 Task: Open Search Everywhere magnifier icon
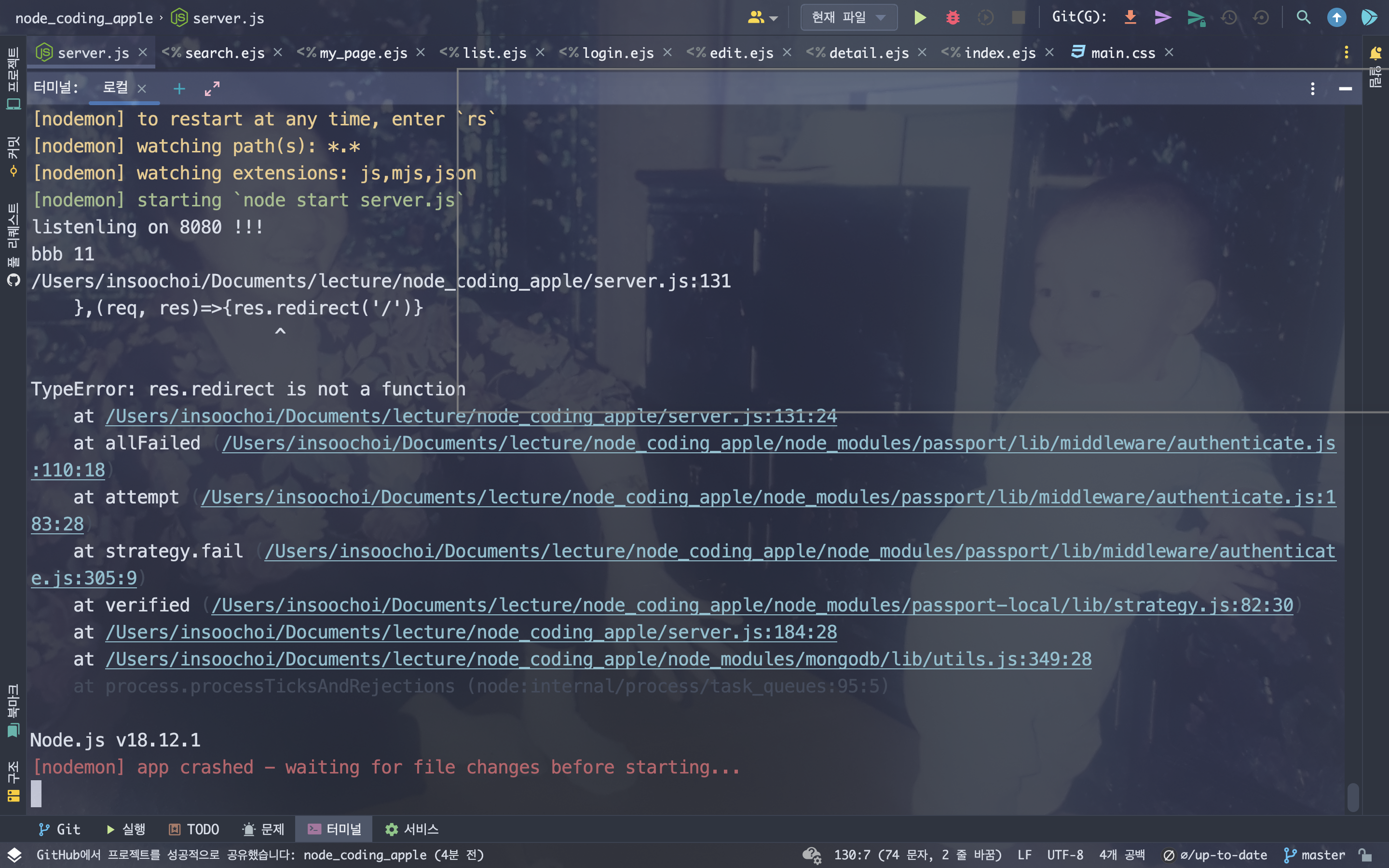pos(1304,18)
